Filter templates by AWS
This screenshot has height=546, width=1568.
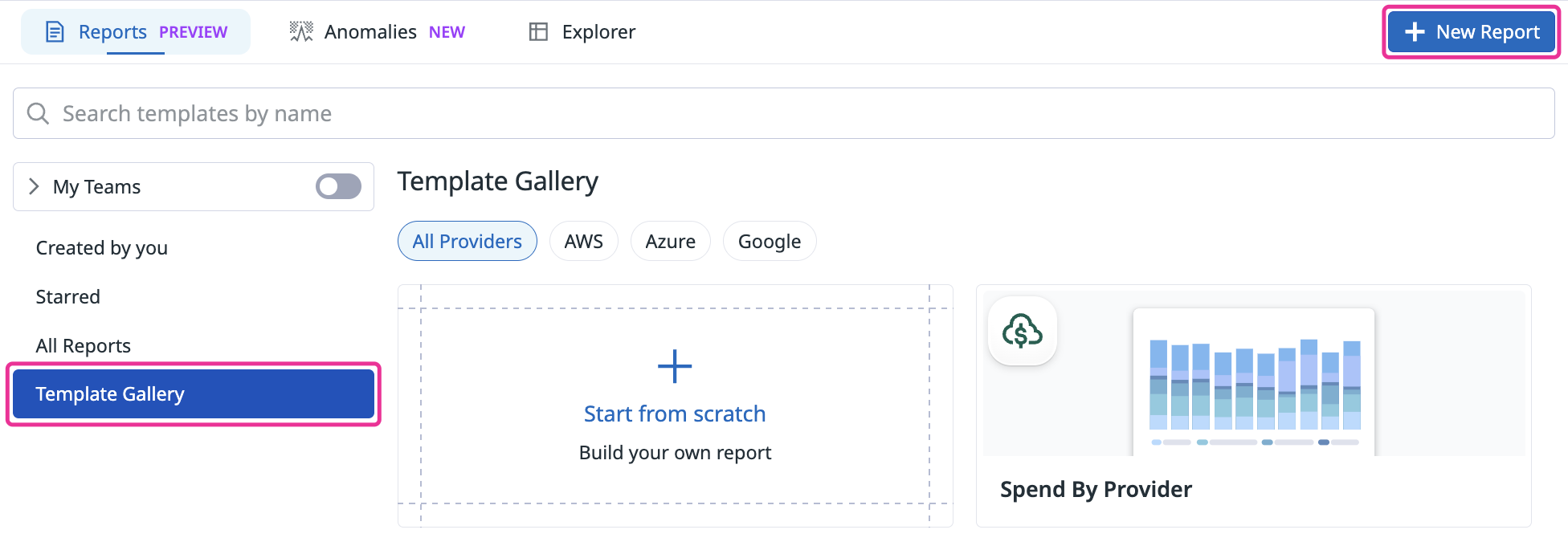click(583, 242)
